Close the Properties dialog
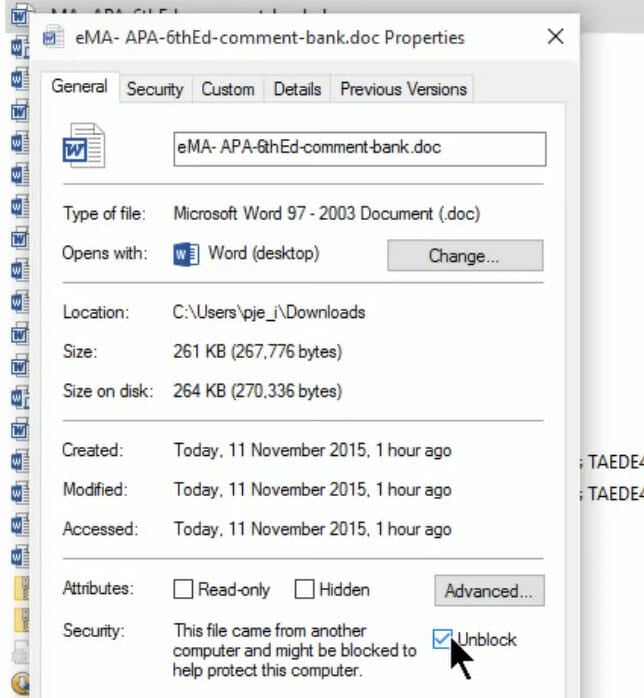The image size is (644, 698). click(x=555, y=37)
